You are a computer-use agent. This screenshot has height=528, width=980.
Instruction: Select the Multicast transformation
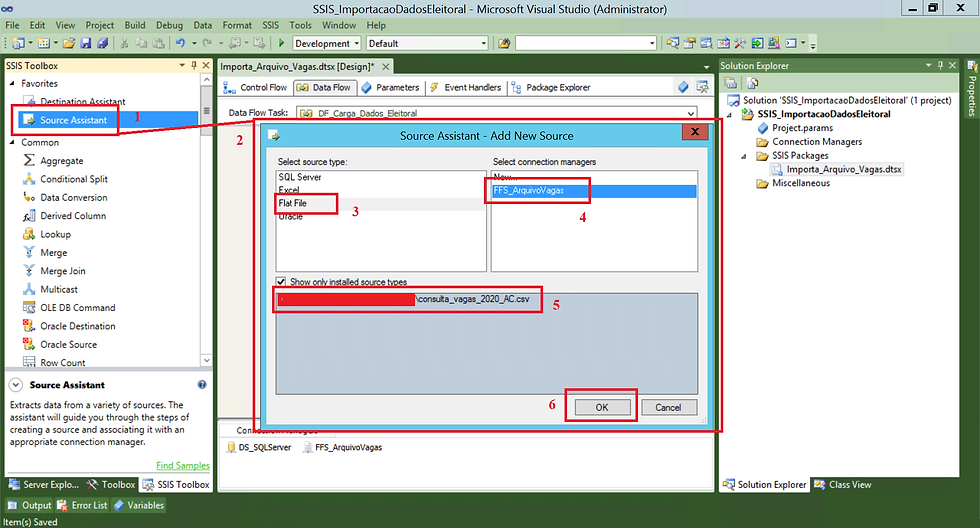point(59,289)
